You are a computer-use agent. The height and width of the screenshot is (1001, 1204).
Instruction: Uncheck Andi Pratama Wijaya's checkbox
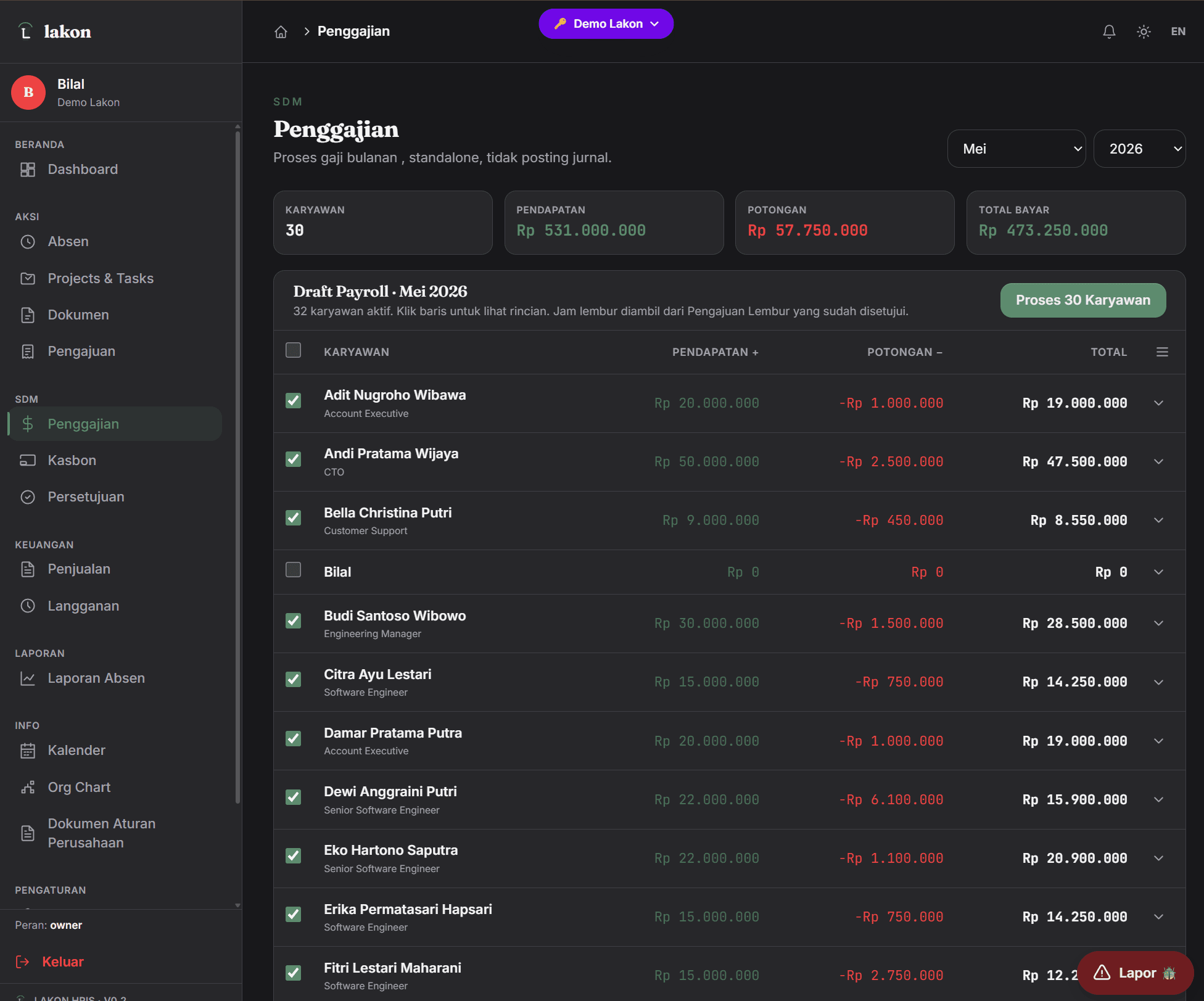coord(294,459)
